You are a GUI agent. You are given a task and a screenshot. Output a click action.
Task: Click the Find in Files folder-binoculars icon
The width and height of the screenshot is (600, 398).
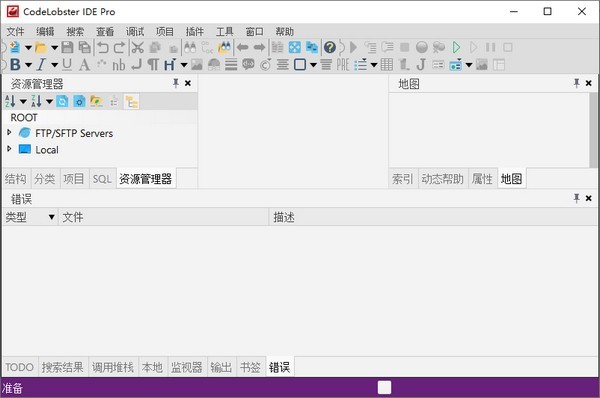(225, 47)
